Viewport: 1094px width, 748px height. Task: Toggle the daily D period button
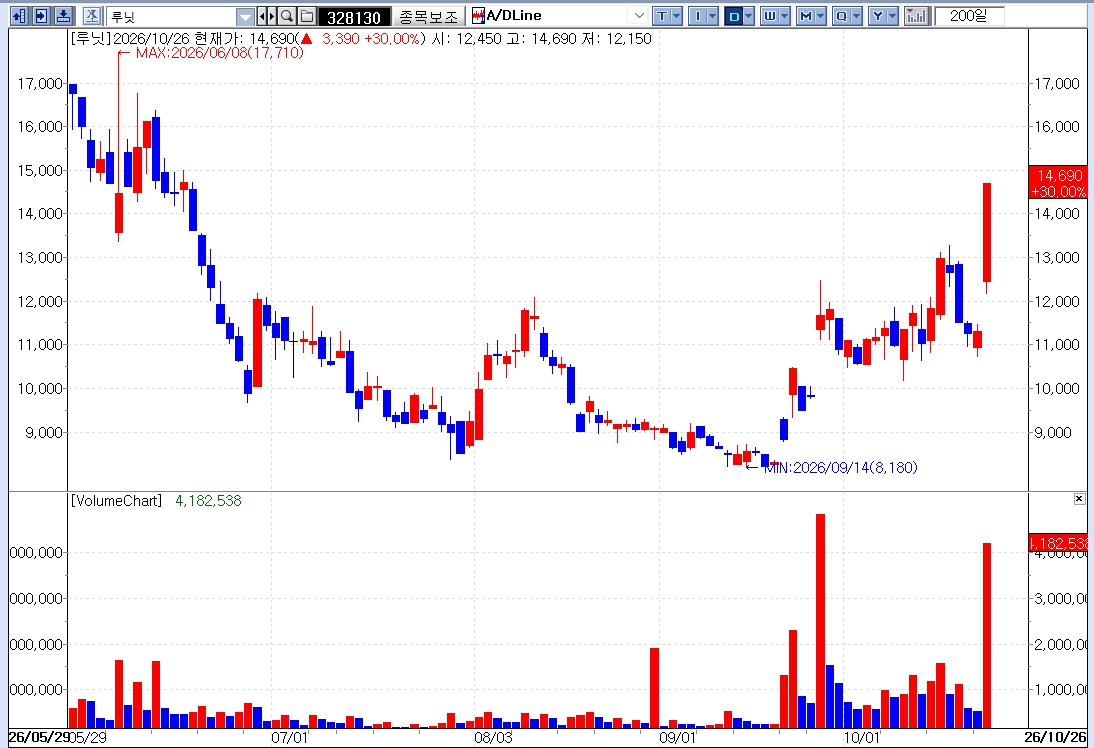(x=733, y=15)
